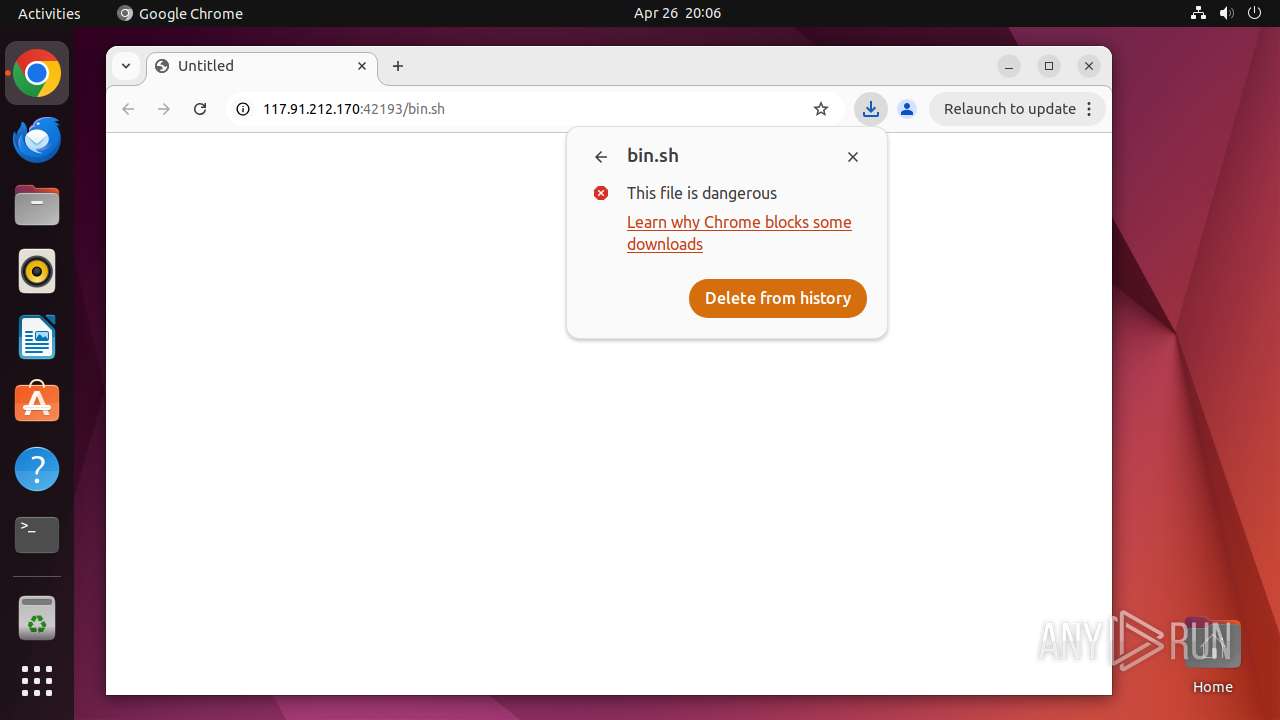Open a new tab with plus button
This screenshot has width=1280, height=720.
coord(398,66)
